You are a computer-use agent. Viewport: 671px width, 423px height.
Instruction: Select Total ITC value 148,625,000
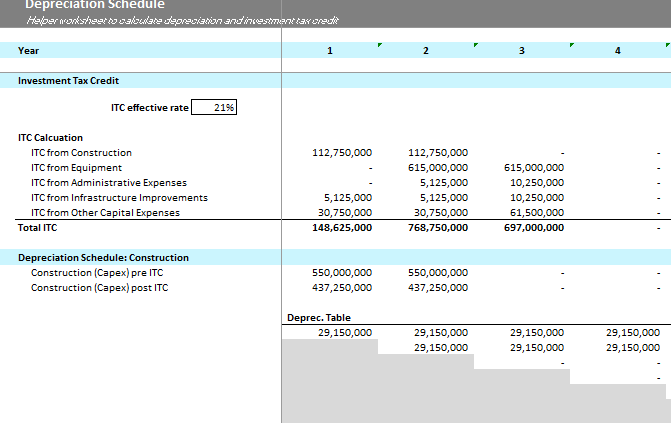[343, 228]
